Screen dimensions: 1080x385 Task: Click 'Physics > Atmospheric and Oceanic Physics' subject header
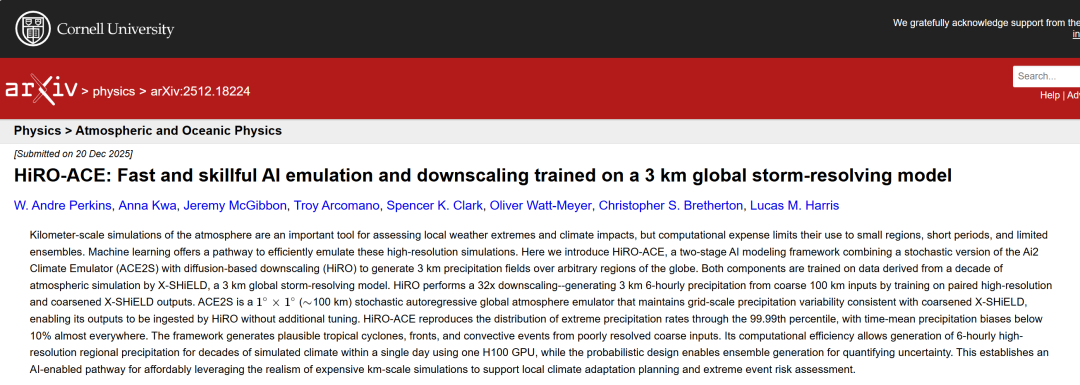point(148,131)
